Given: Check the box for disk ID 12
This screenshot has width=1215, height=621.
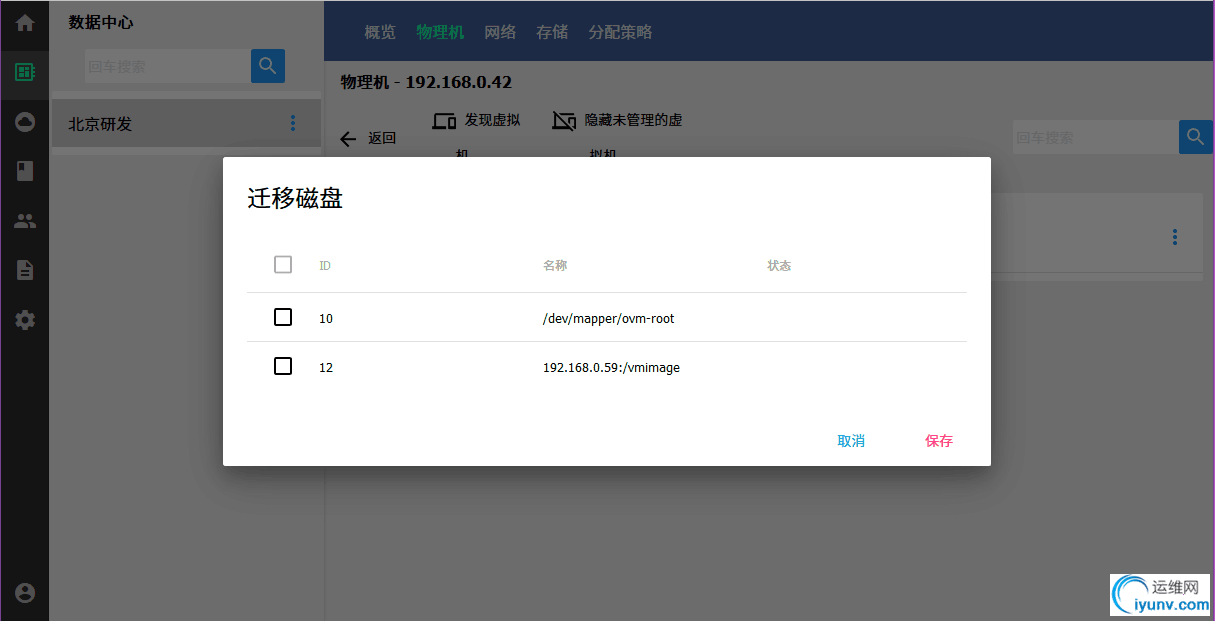Looking at the screenshot, I should pos(283,366).
